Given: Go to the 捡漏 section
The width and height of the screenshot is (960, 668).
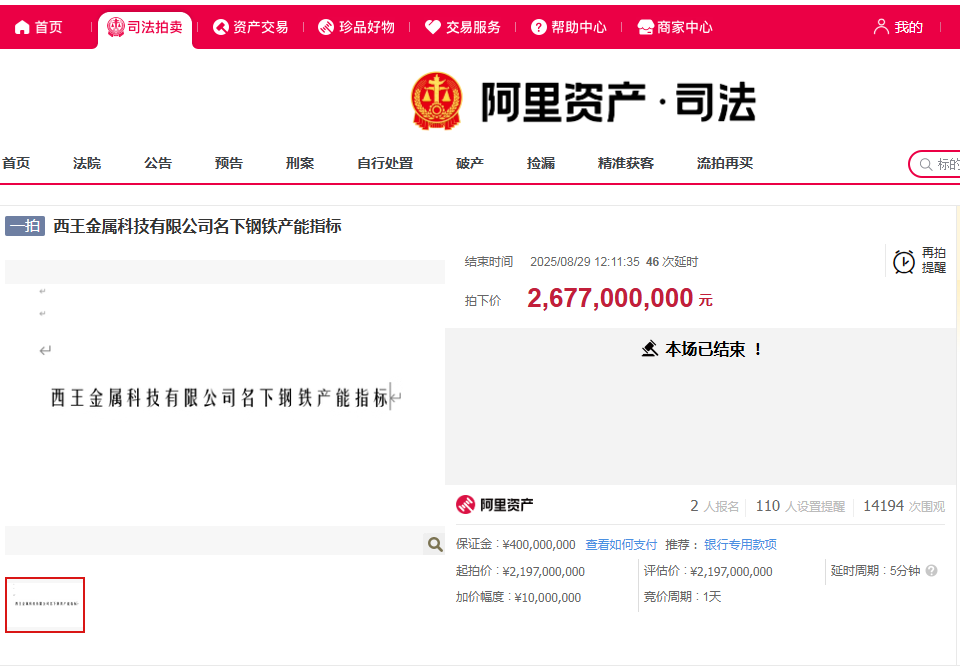Looking at the screenshot, I should coord(541,163).
